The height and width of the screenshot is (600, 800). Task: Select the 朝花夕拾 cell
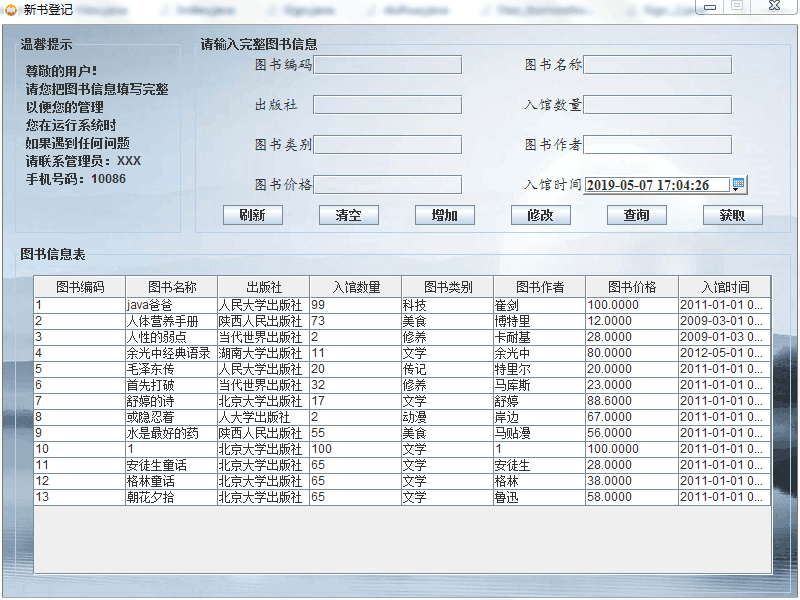171,497
